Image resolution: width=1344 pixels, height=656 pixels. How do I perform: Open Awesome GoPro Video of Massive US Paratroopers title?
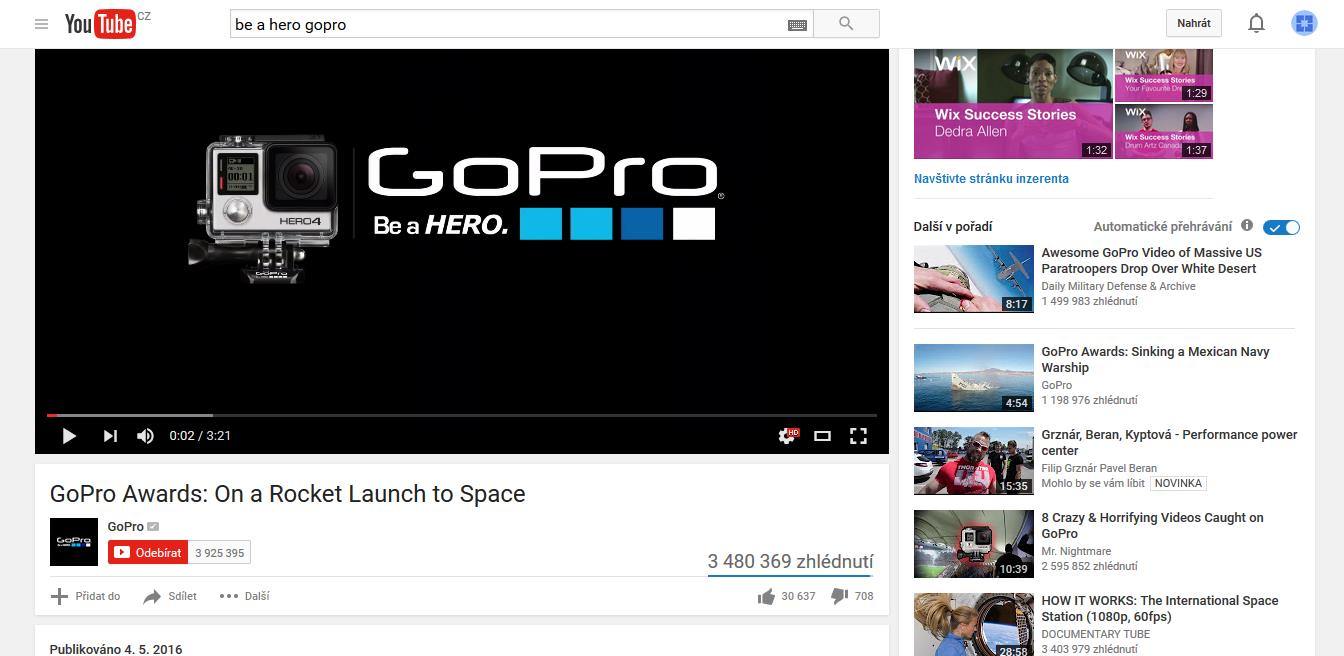point(1152,261)
